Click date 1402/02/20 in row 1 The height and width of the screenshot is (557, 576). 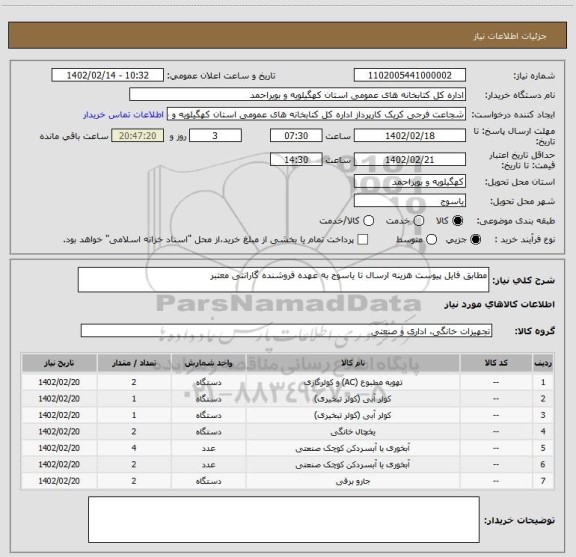click(x=59, y=382)
